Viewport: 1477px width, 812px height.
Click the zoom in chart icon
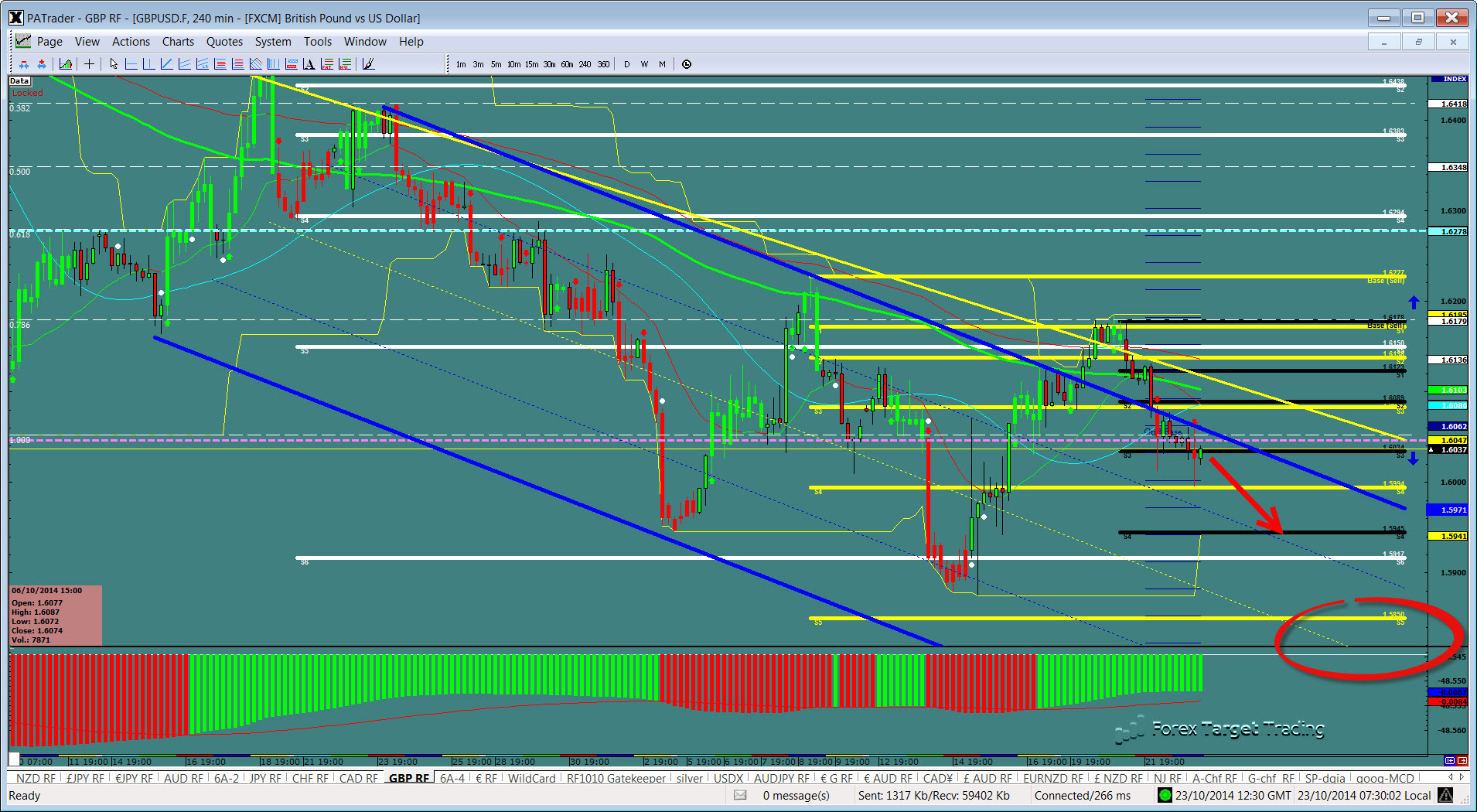point(42,64)
